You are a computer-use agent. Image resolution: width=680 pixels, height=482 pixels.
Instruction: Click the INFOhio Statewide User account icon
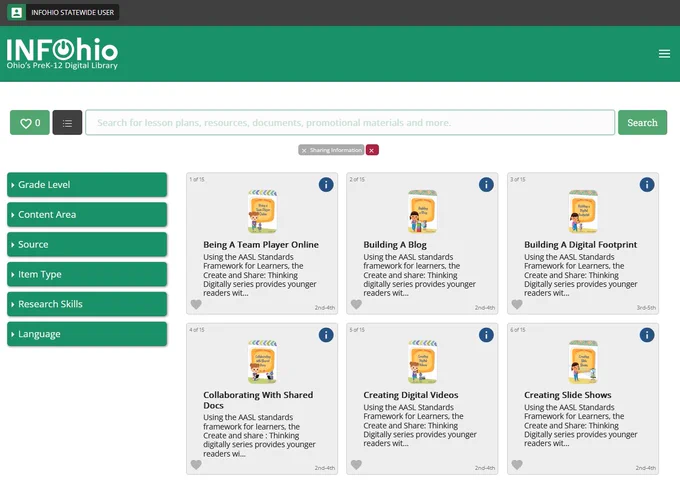[16, 13]
